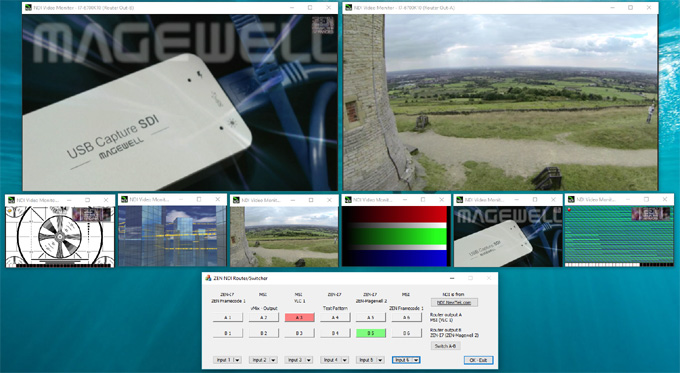This screenshot has width=680, height=373.
Task: Expand the Input 4 source dropdown
Action: 334,360
